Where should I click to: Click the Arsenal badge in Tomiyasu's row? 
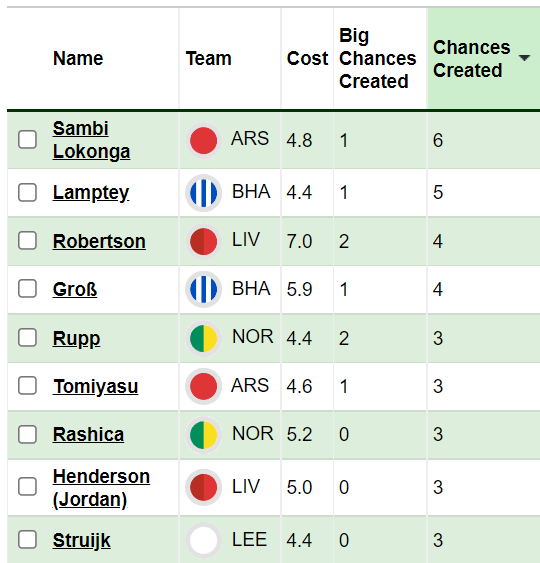coord(203,386)
